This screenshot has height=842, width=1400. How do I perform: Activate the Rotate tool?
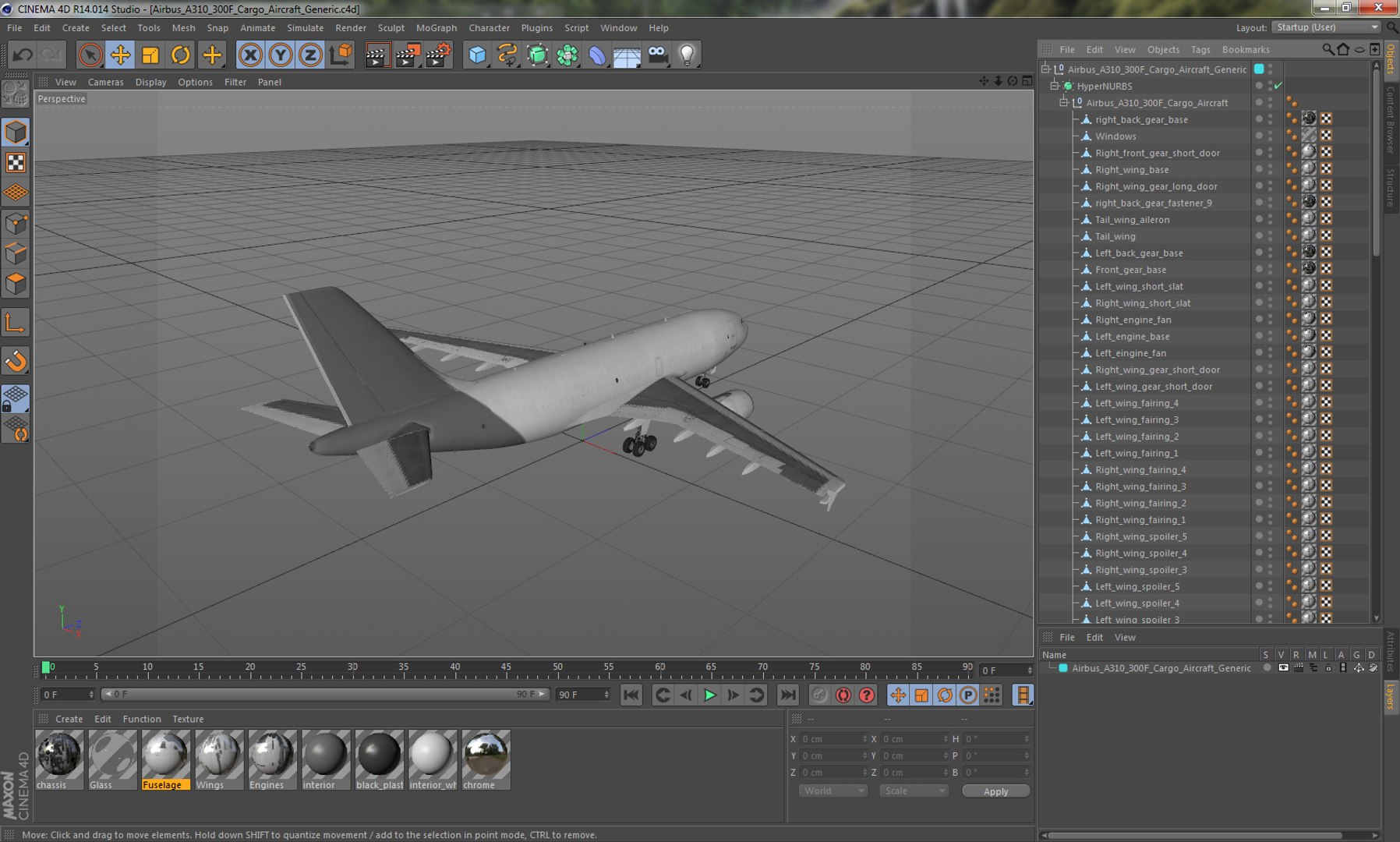[181, 55]
